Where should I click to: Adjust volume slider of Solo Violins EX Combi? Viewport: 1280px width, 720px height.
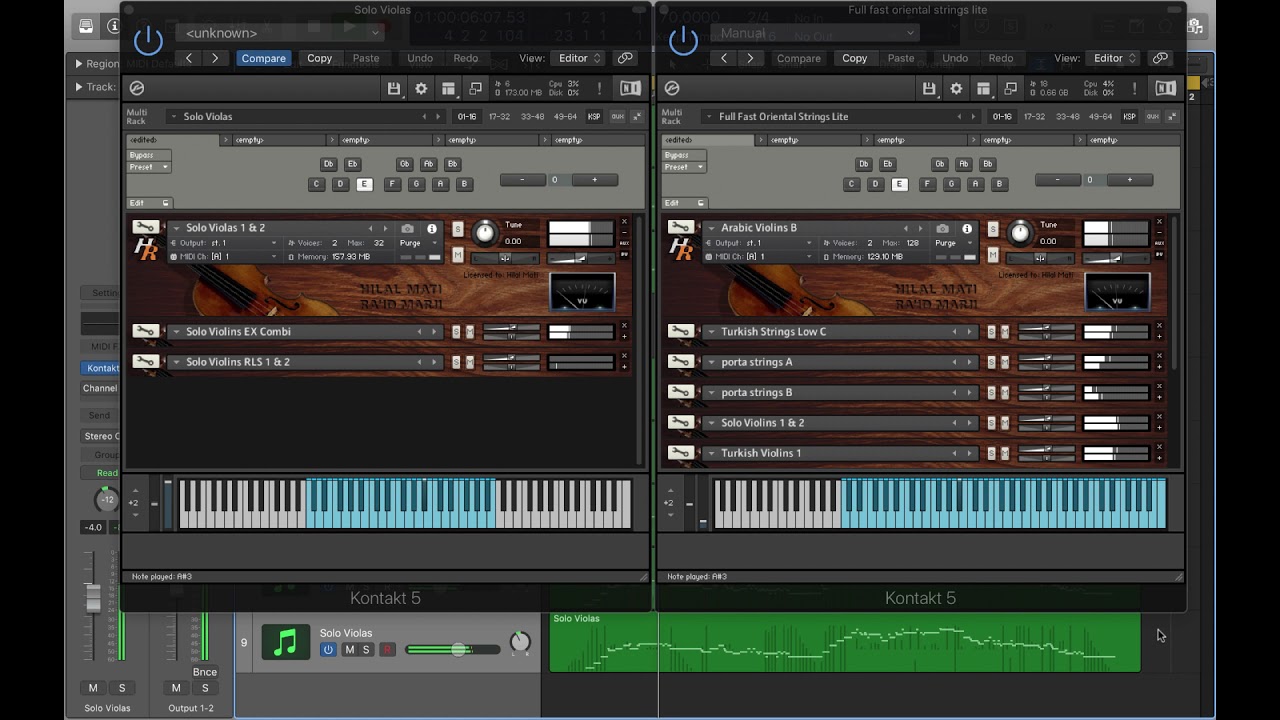coord(511,327)
